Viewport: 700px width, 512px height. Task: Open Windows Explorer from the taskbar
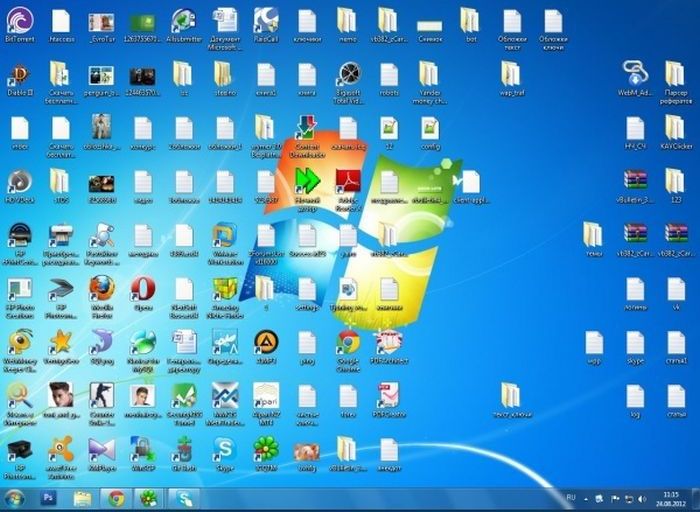[82, 497]
